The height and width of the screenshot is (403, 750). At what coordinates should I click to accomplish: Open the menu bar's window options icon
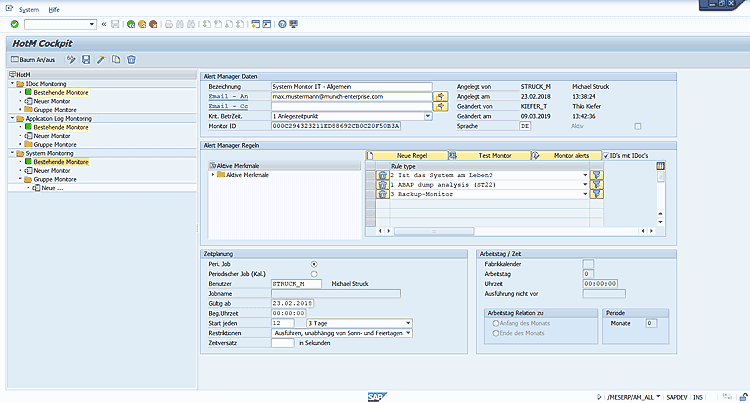pyautogui.click(x=9, y=9)
